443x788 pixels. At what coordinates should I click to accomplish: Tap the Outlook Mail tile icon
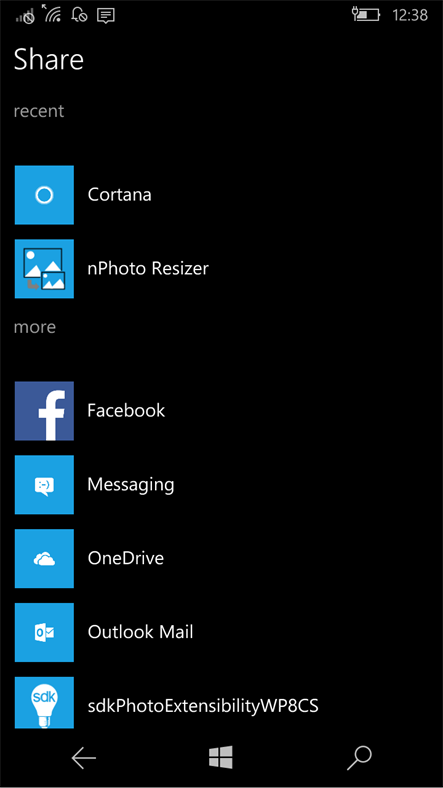44,632
